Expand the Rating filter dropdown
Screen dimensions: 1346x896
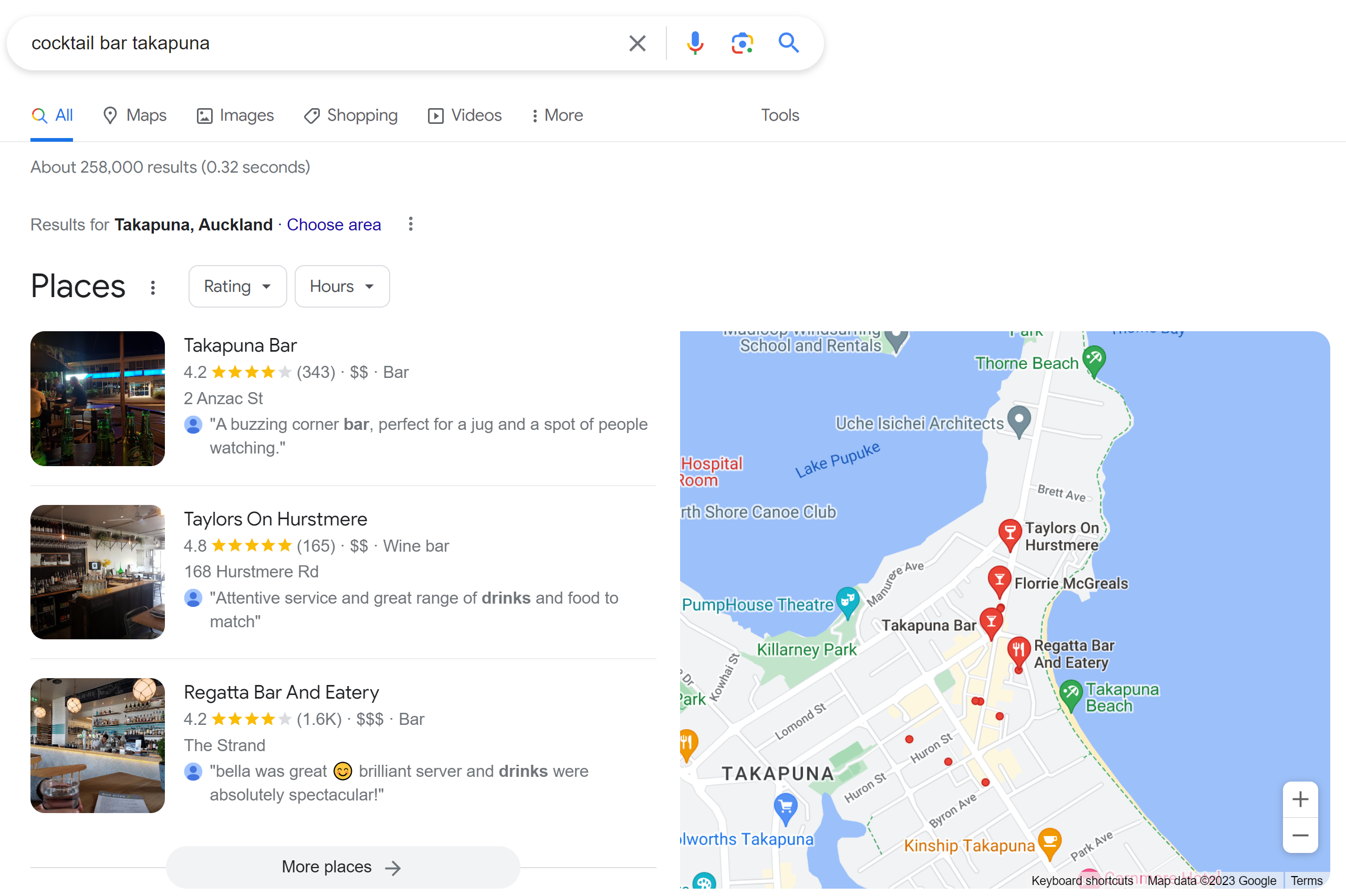(x=238, y=286)
